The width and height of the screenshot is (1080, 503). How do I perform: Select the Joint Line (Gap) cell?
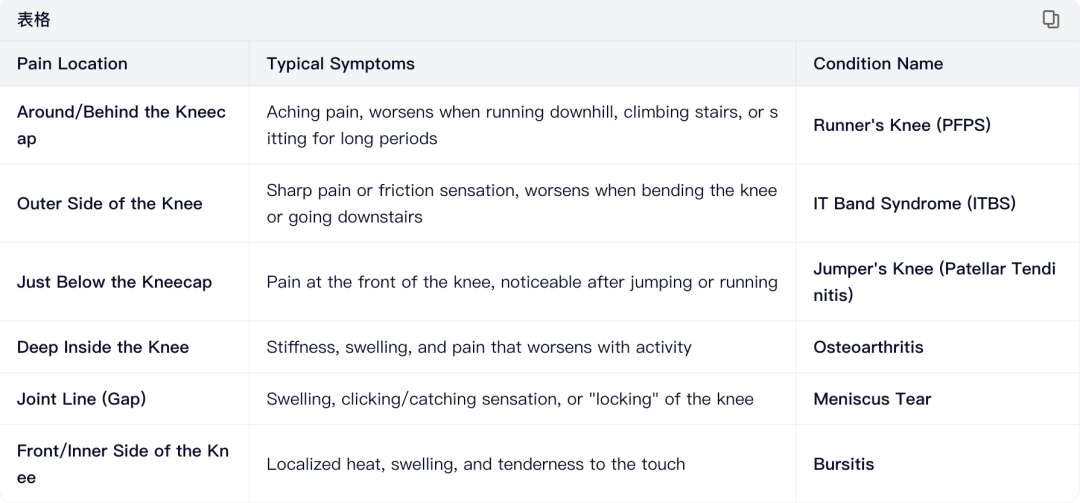coord(81,399)
